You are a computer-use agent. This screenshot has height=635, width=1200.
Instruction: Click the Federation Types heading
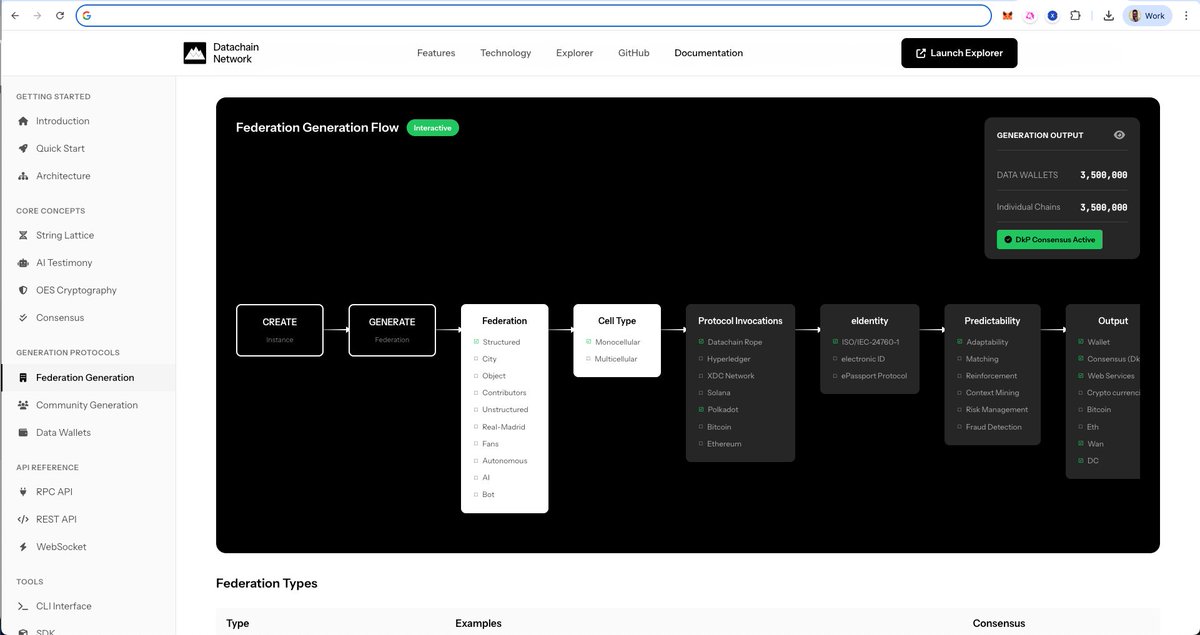click(267, 583)
